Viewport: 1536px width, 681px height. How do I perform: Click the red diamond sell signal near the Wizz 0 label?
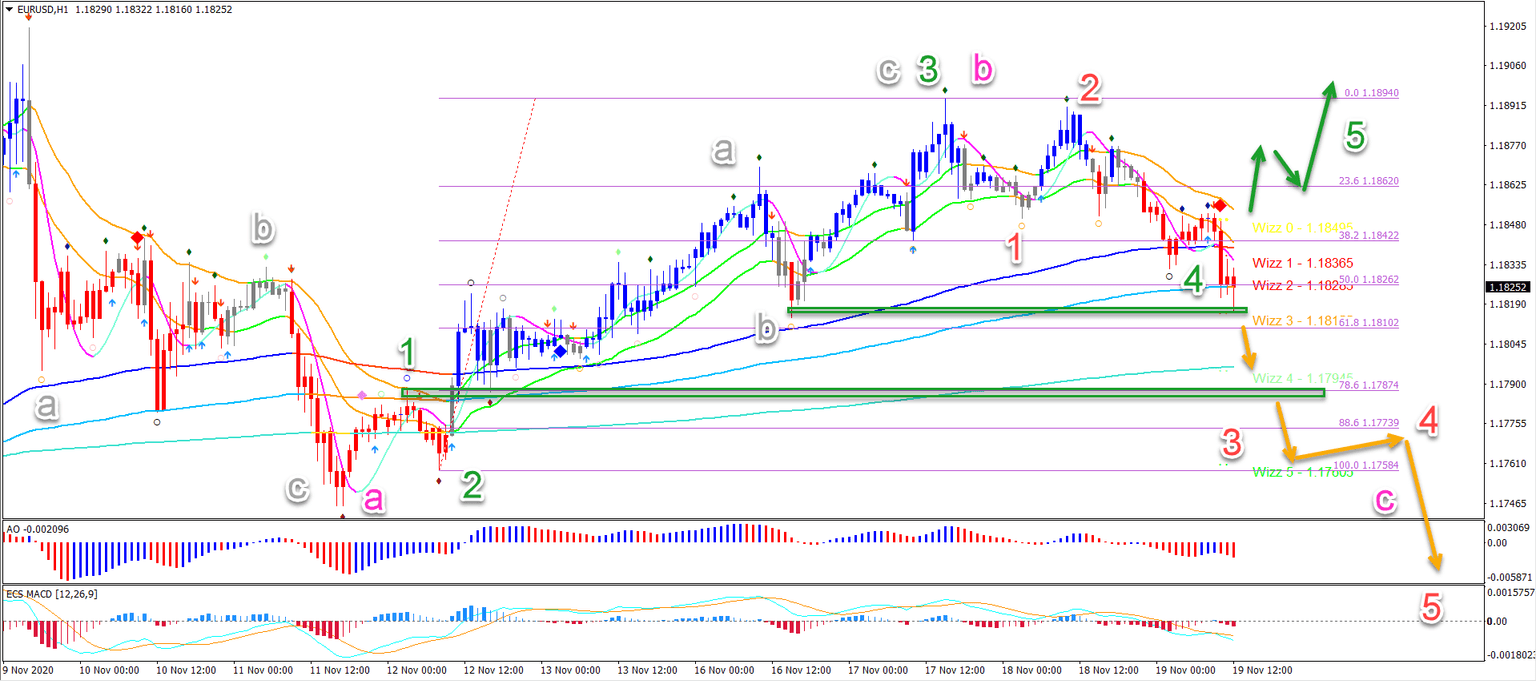[x=1220, y=206]
